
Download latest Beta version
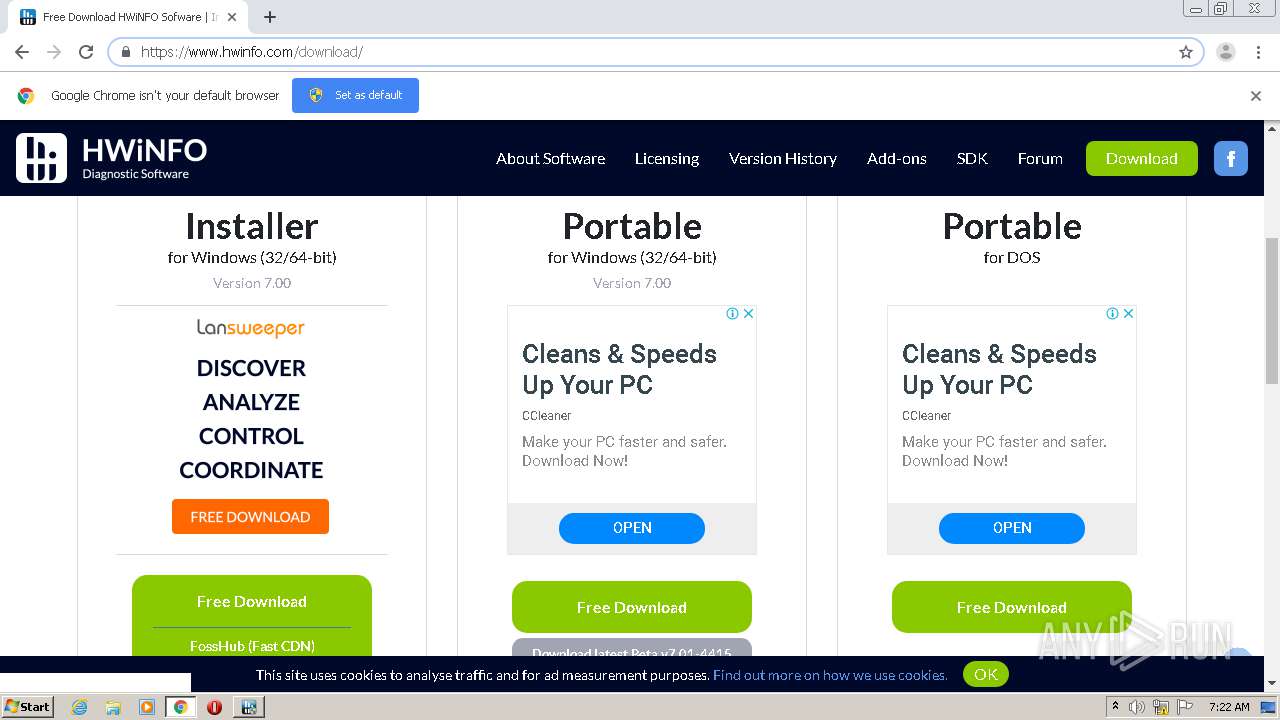click(x=632, y=649)
